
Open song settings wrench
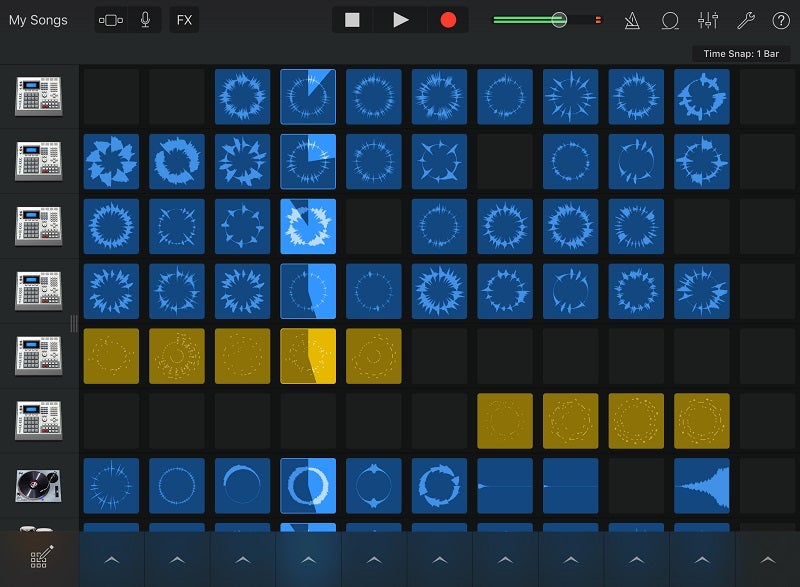[x=745, y=20]
